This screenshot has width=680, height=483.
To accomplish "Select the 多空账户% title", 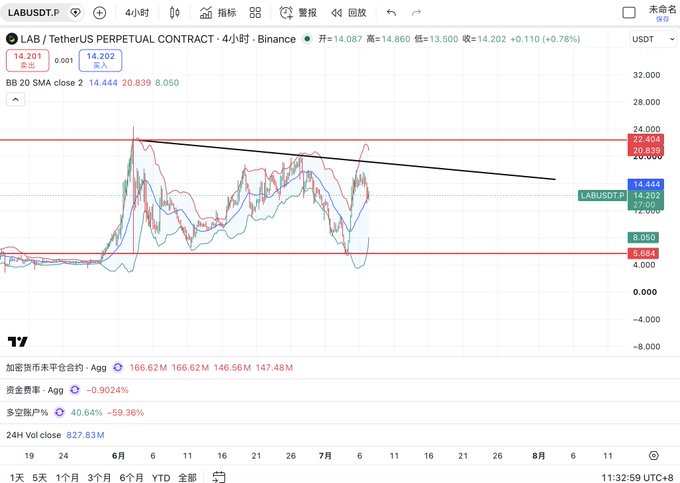I will [x=27, y=412].
